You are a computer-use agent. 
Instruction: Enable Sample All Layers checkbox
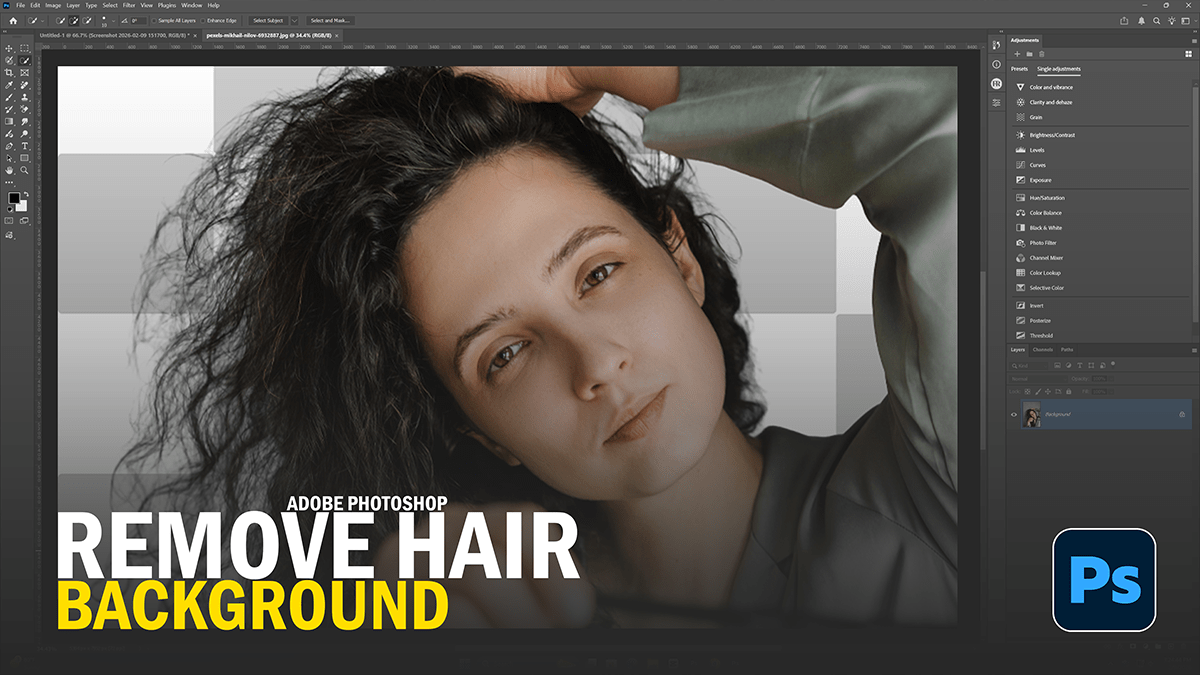pos(154,20)
